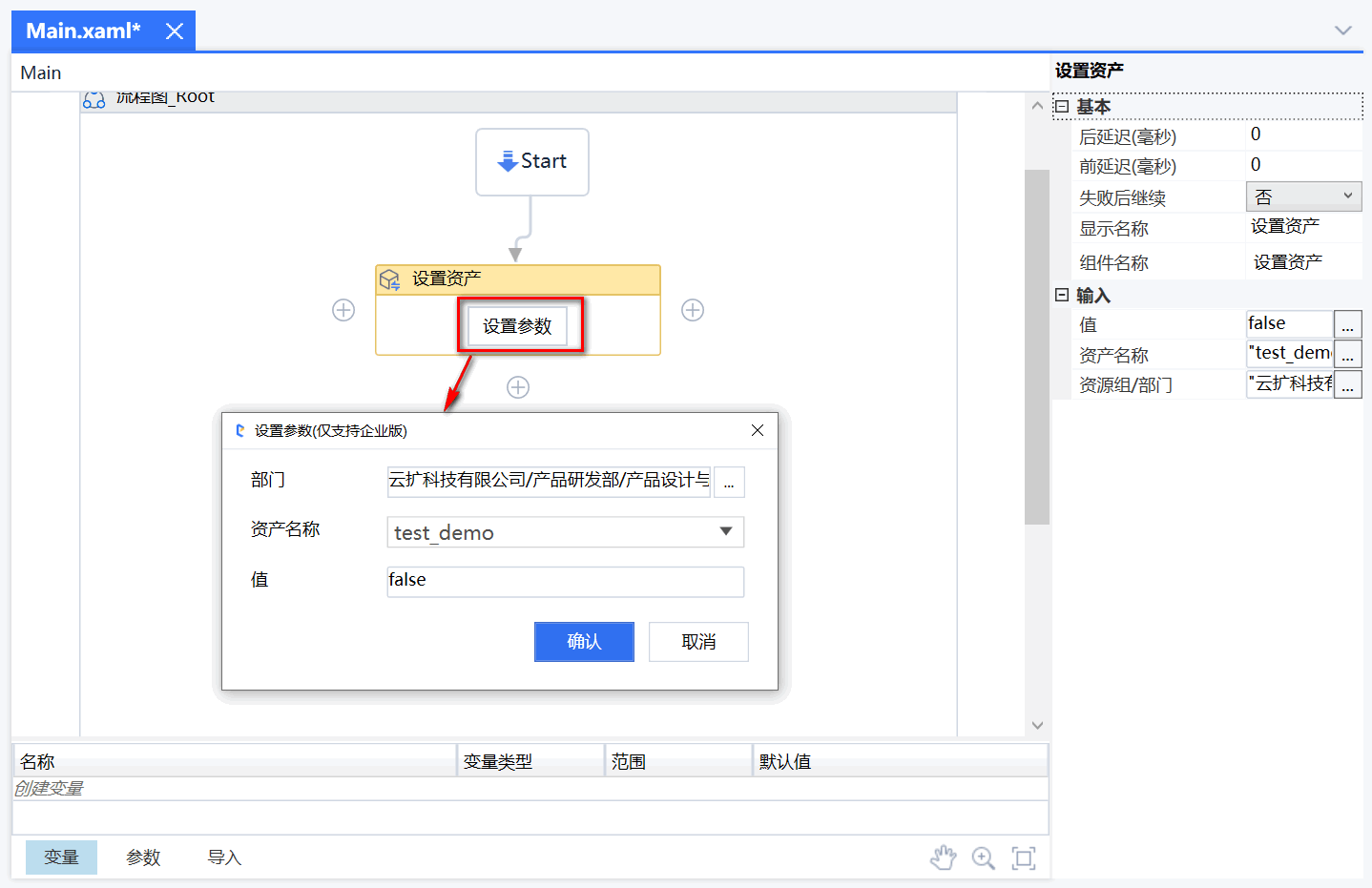Click the 前延迟(毫秒) value field
Screen dimensions: 1372x888
[x=1304, y=166]
